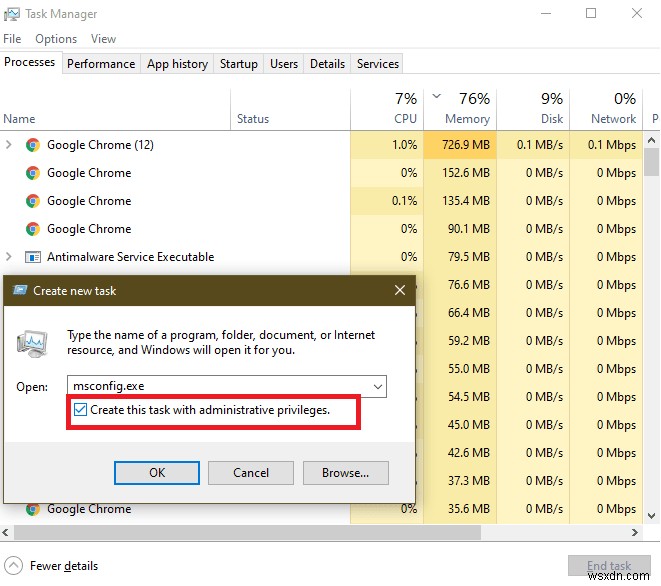The width and height of the screenshot is (661, 586).
Task: Click the 0.1 MB/s disk cell
Action: pos(533,145)
